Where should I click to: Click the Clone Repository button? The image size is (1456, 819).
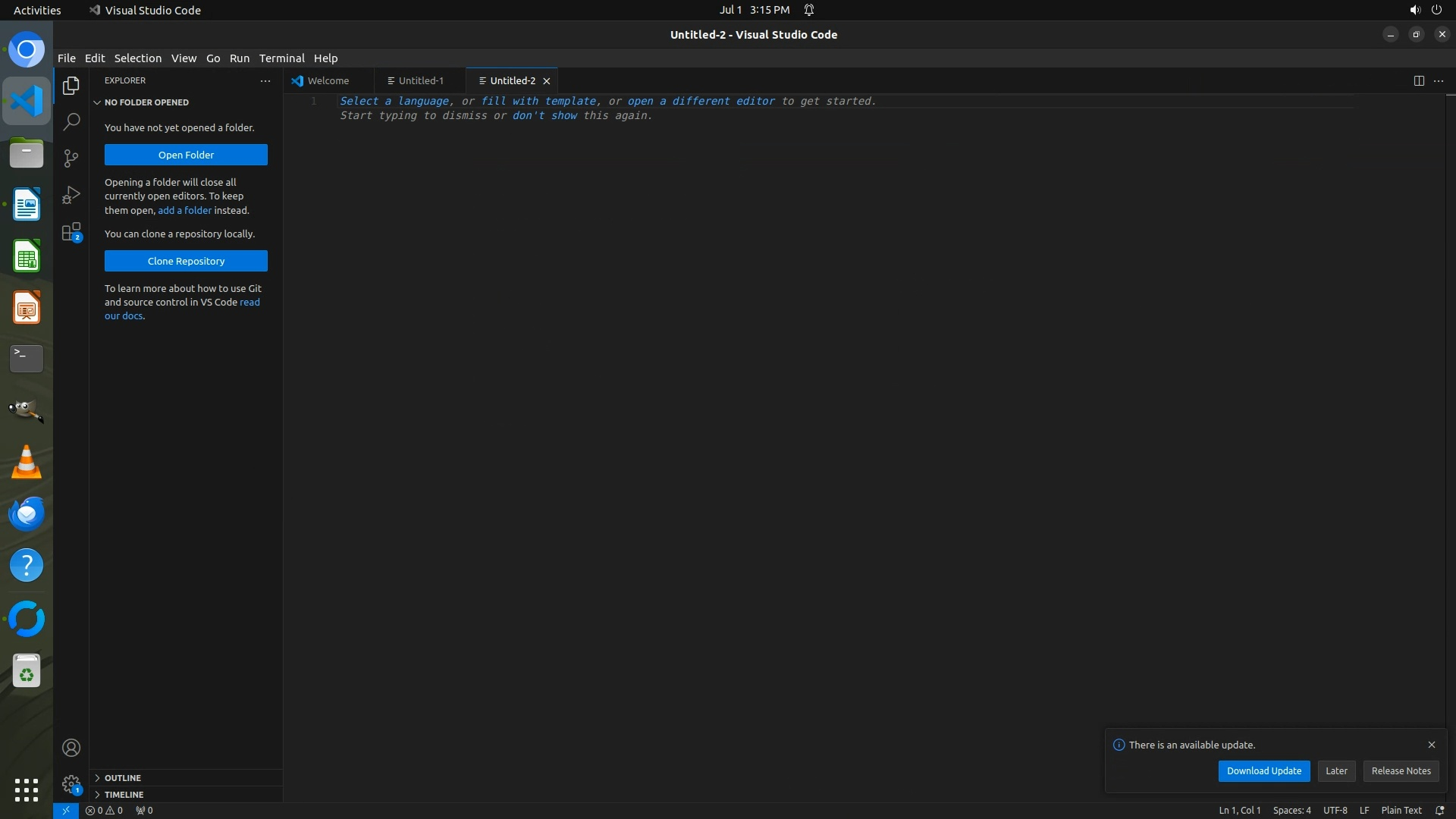186,261
